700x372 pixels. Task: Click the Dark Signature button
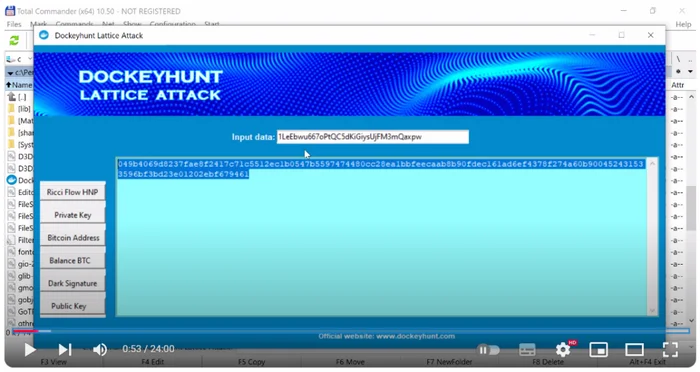point(73,283)
